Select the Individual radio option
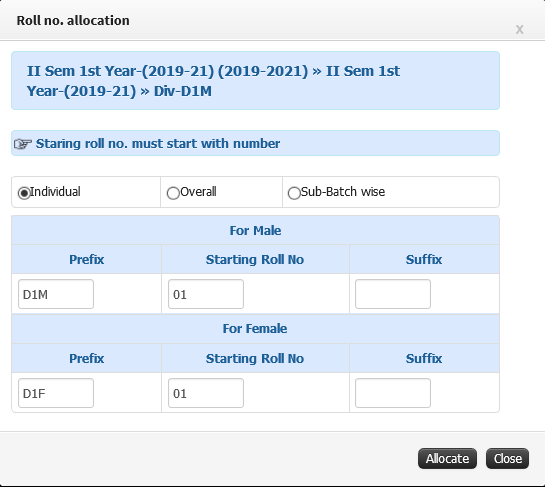This screenshot has width=545, height=487. pyautogui.click(x=24, y=193)
